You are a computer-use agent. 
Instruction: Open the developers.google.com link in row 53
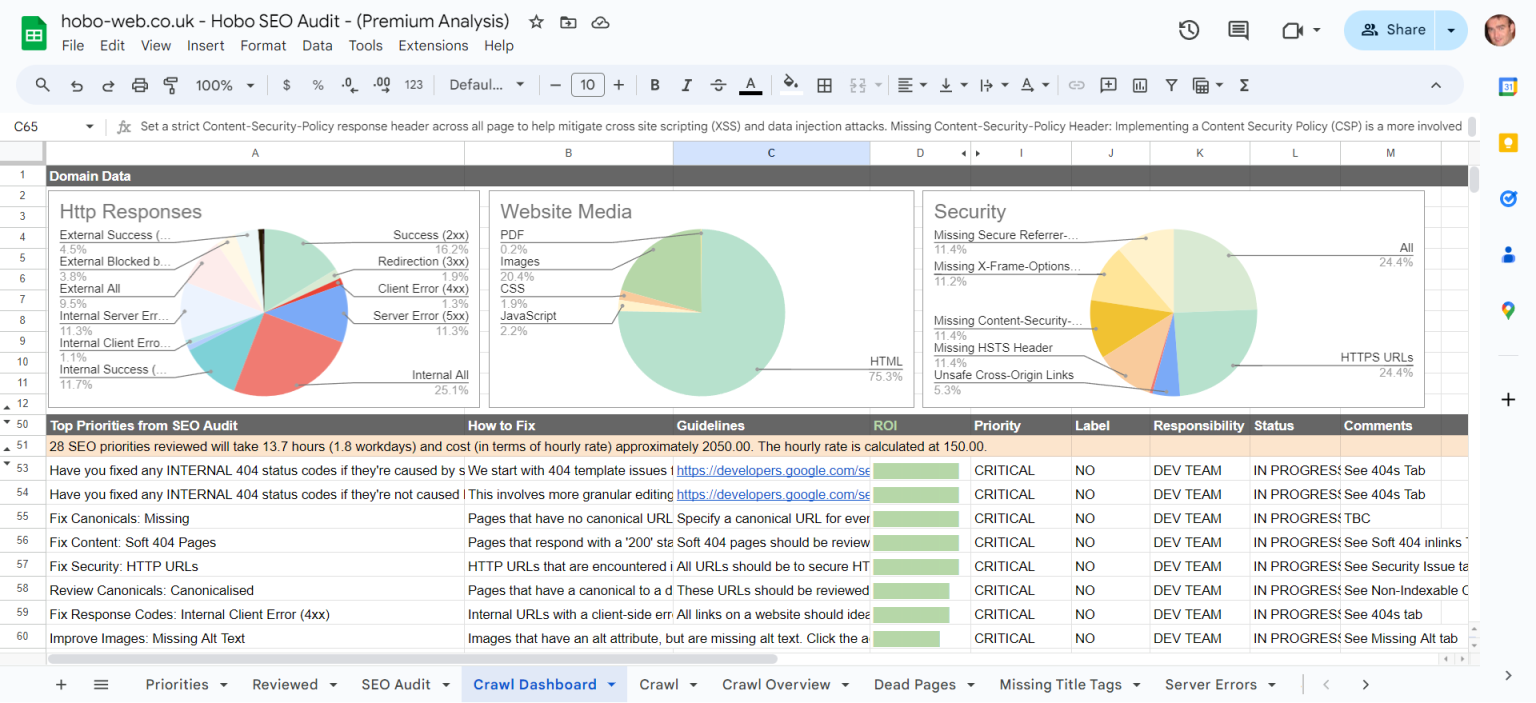(x=772, y=470)
